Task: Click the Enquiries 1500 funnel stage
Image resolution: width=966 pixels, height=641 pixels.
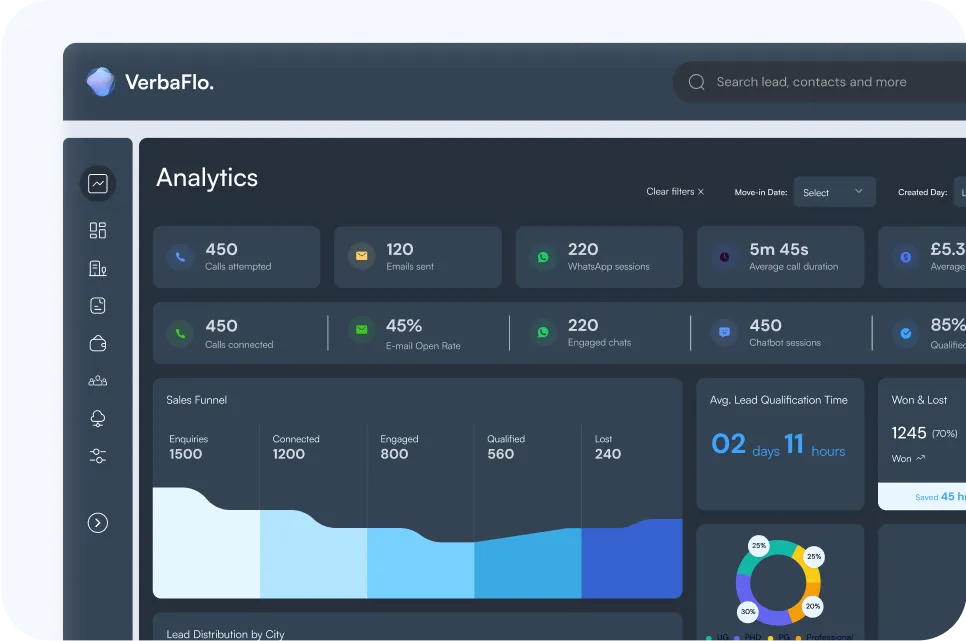Action: coord(189,447)
